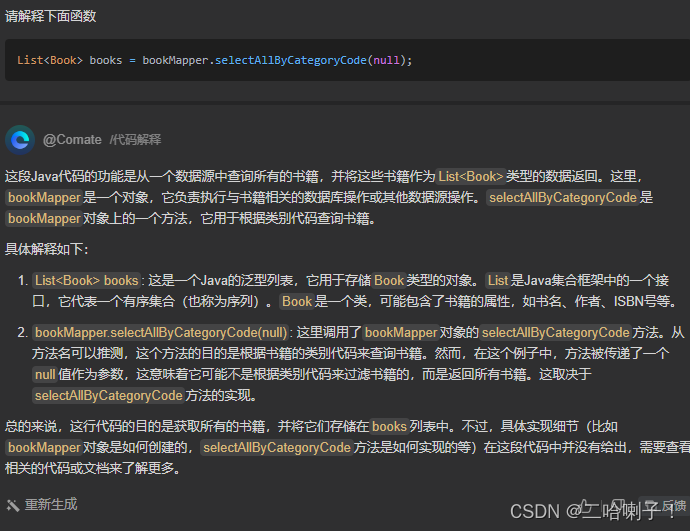Click the Comate avatar logo

pyautogui.click(x=20, y=140)
